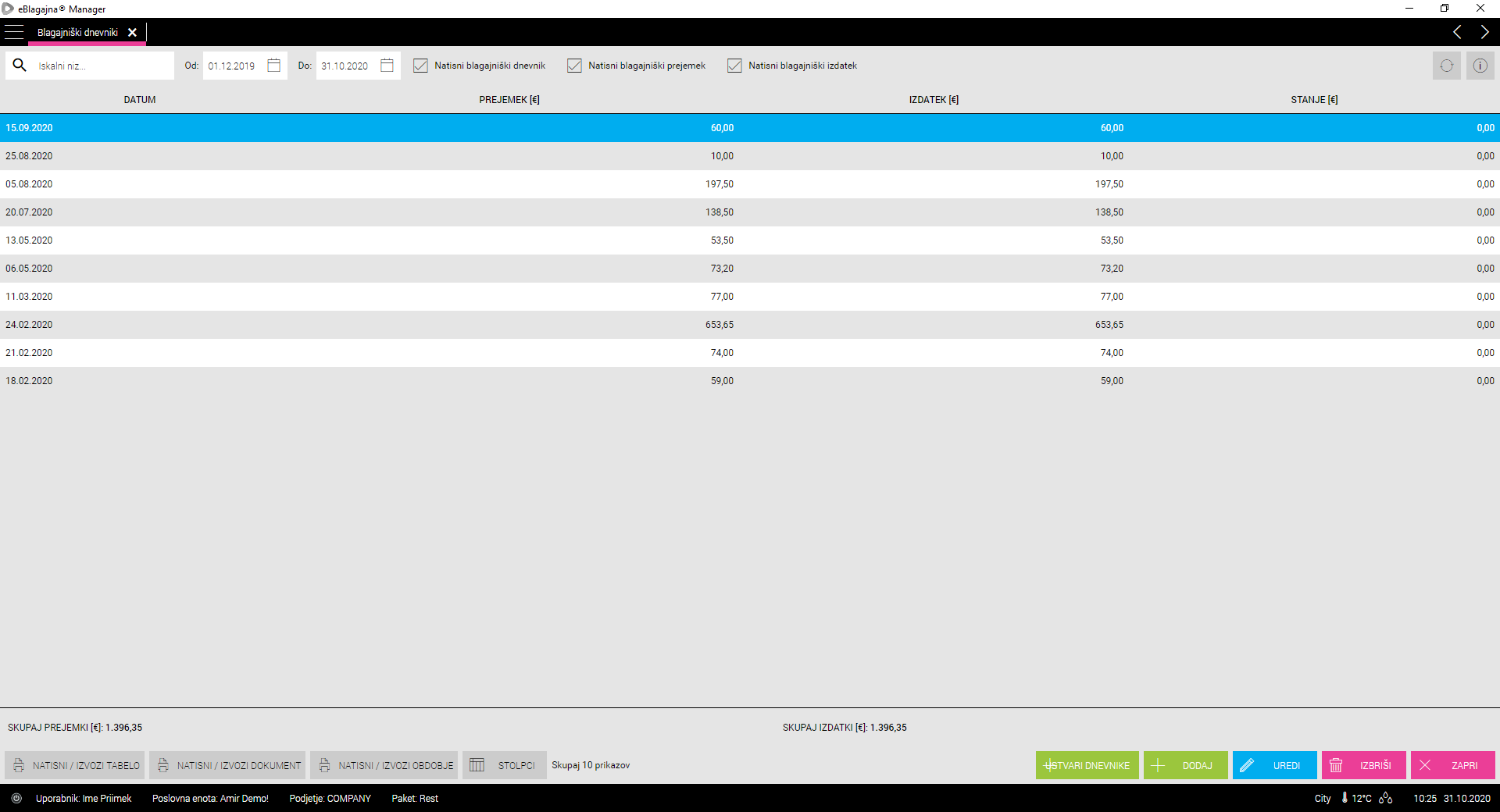Image resolution: width=1500 pixels, height=812 pixels.
Task: Select the 11.03.2020 row
Action: [x=750, y=297]
